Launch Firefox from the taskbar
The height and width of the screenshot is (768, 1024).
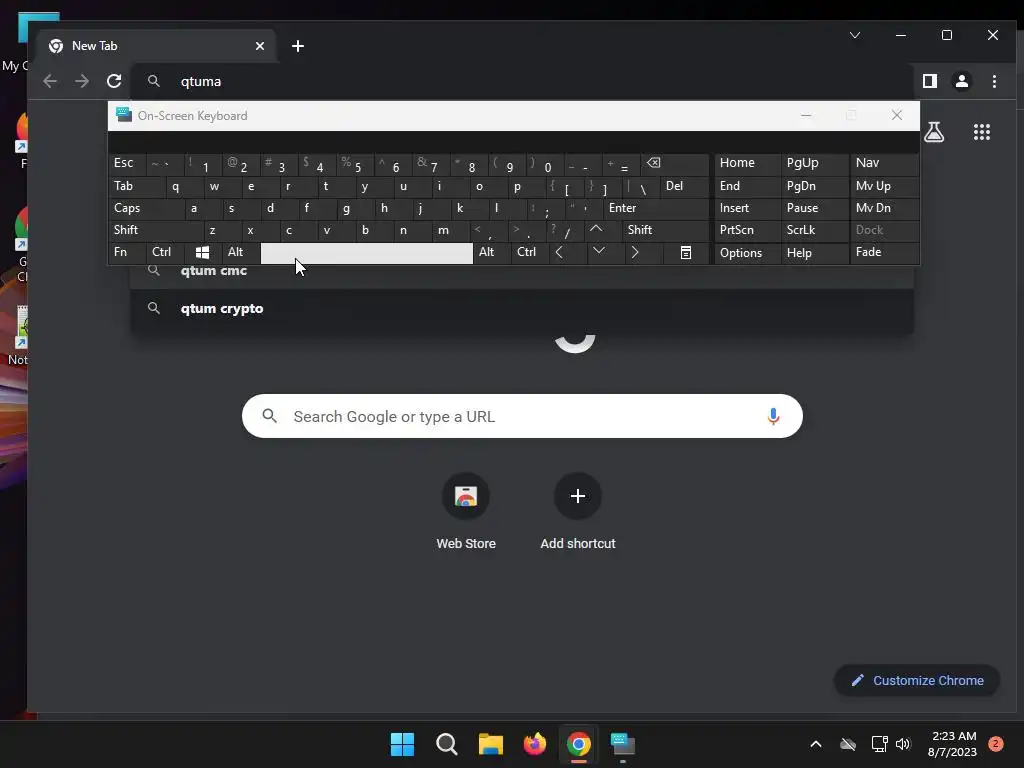pyautogui.click(x=535, y=744)
